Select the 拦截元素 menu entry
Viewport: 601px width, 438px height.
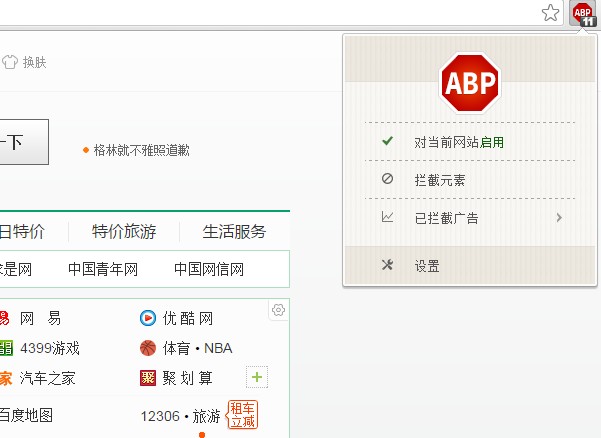(x=470, y=180)
